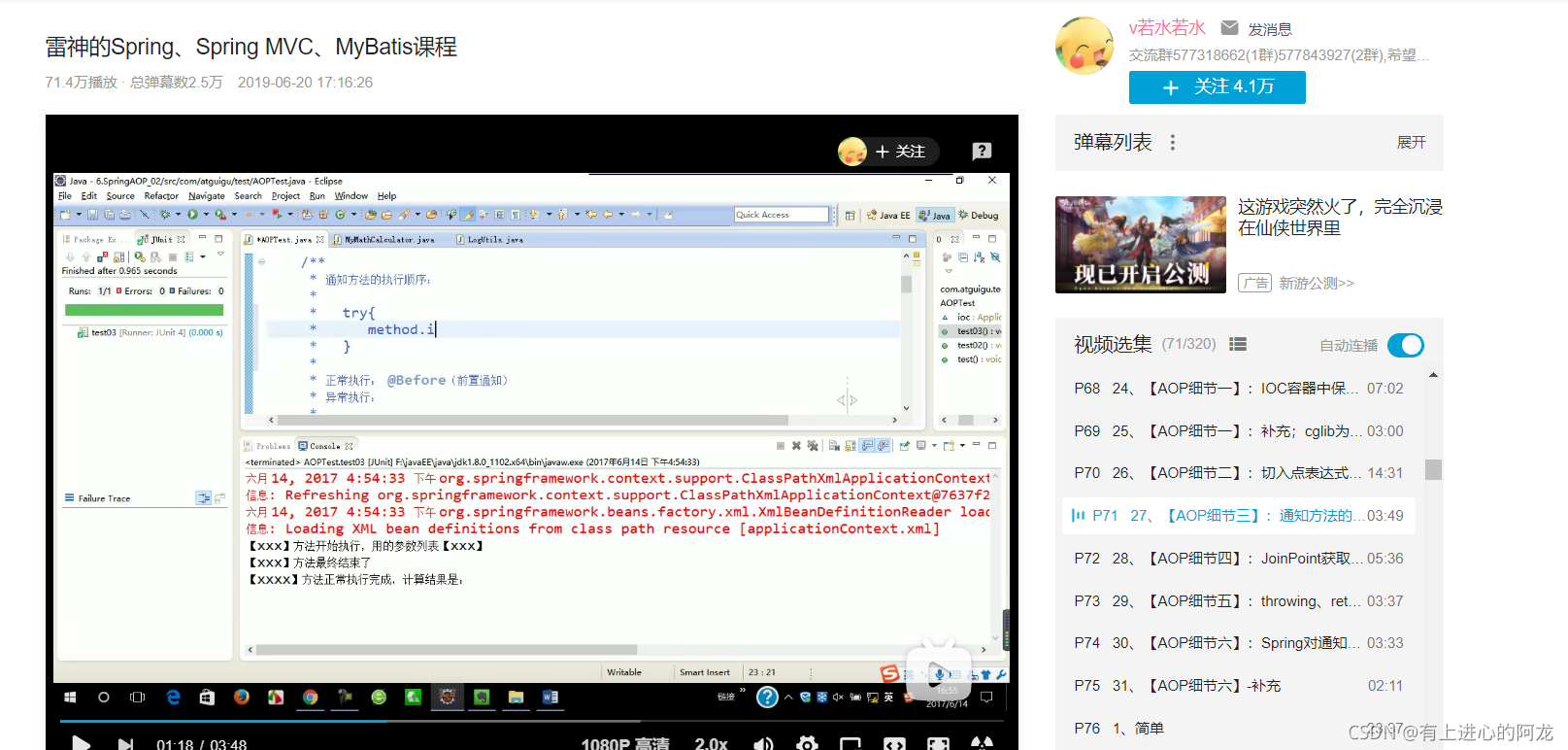Select video P72 JoinPoint获取 in list
Viewport: 1568px width, 750px height.
(x=1238, y=558)
